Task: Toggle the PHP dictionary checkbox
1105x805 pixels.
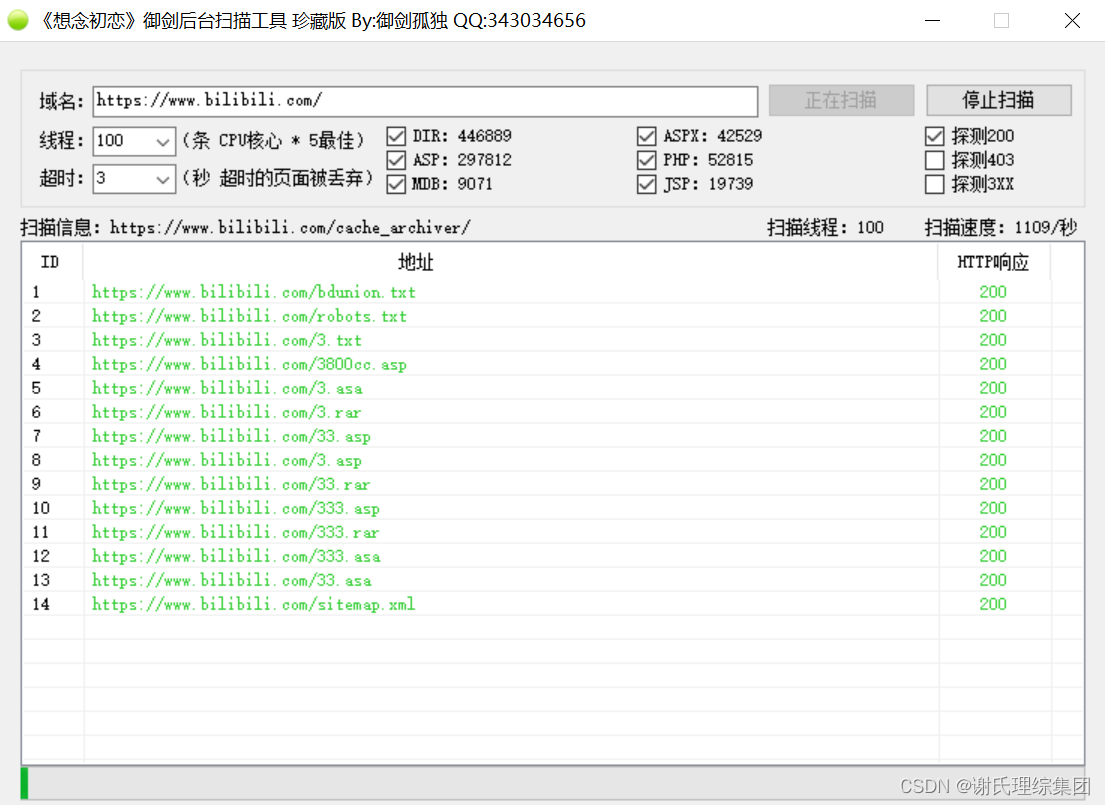Action: point(646,160)
